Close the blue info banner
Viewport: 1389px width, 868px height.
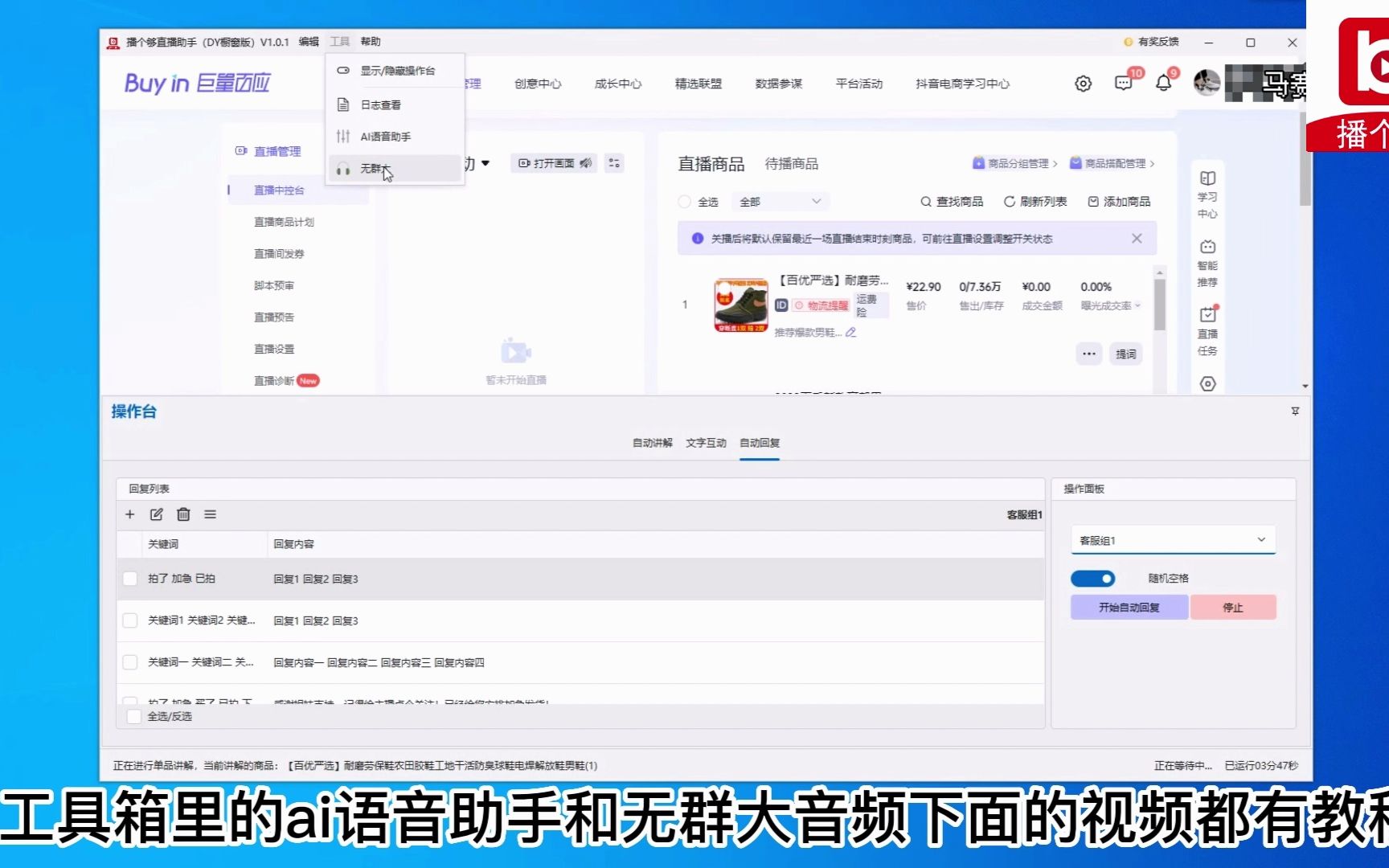[x=1137, y=239]
